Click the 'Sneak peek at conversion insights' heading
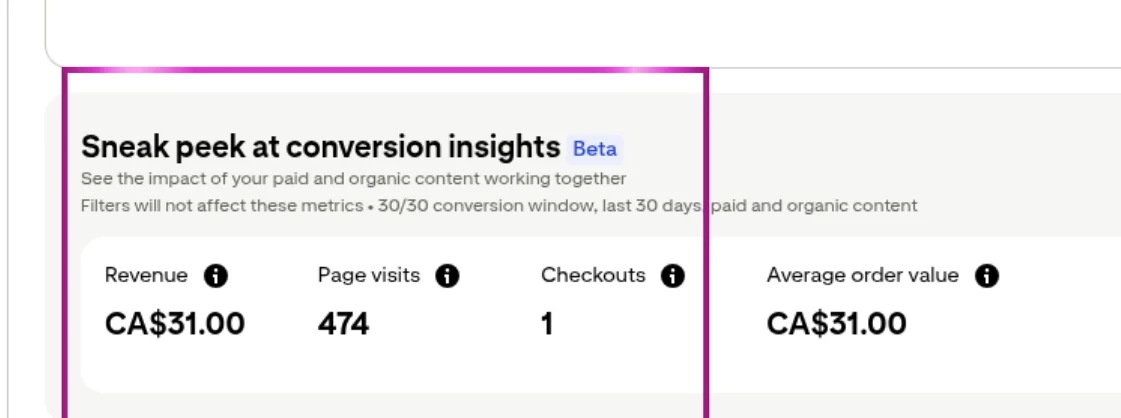The width and height of the screenshot is (1121, 418). [320, 148]
